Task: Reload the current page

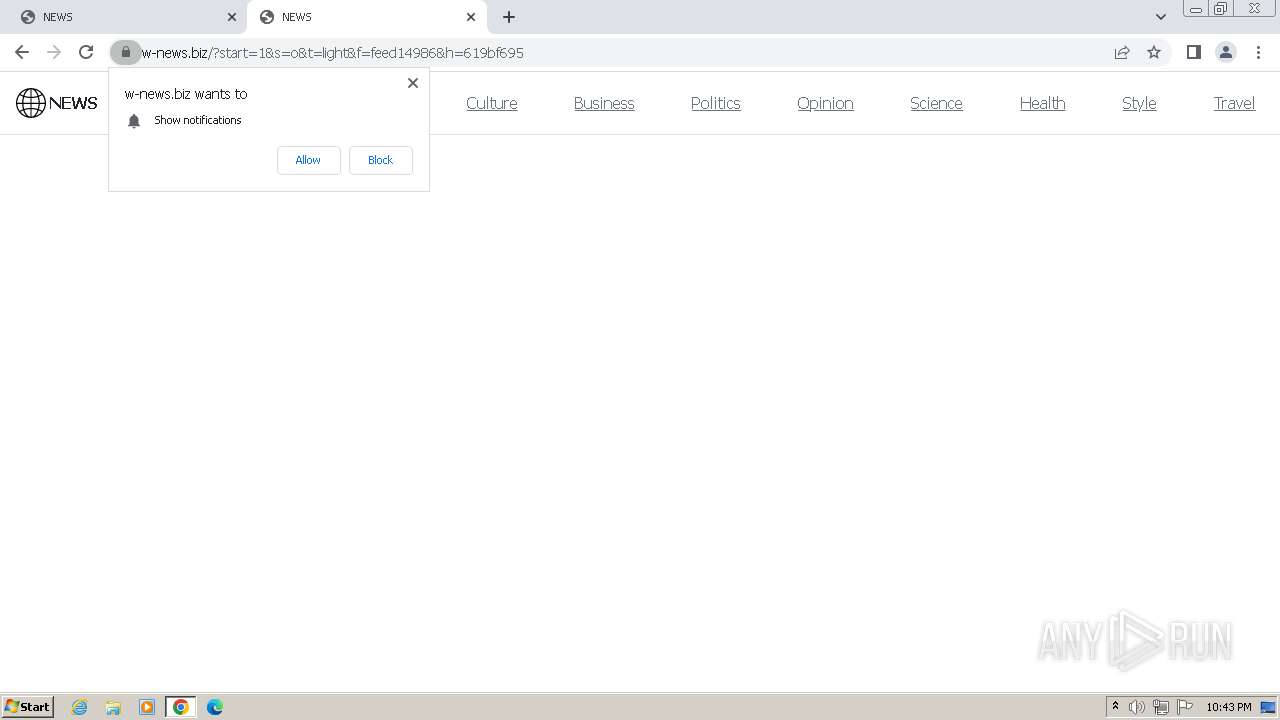Action: pos(86,52)
